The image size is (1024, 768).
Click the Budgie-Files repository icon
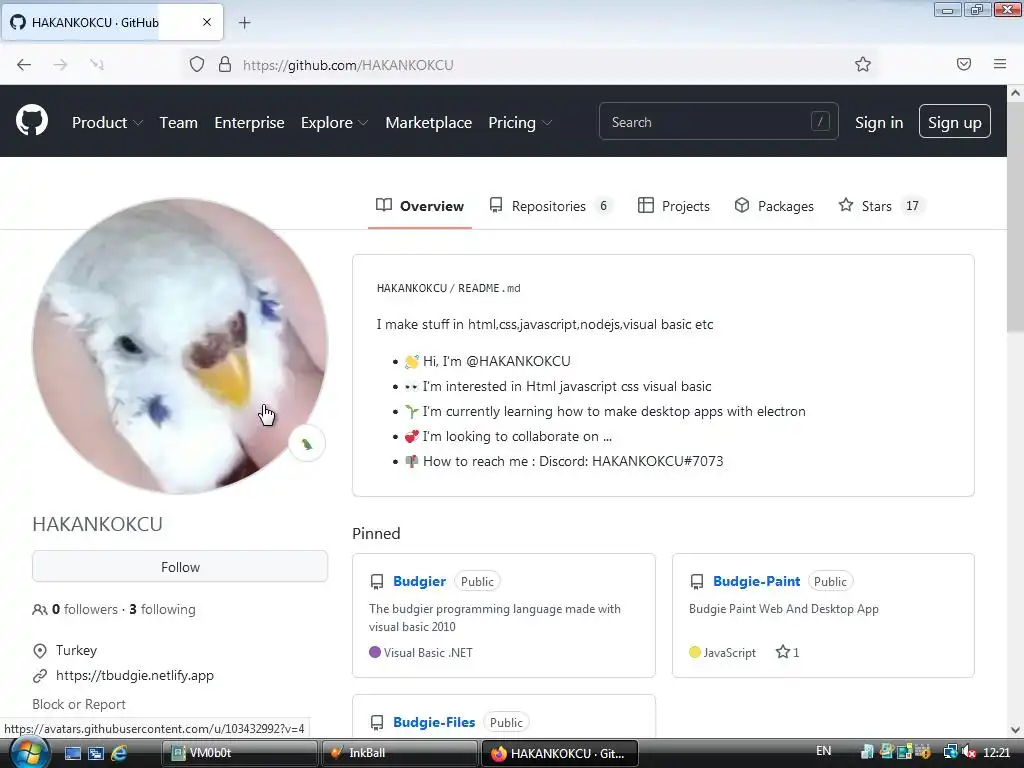376,722
